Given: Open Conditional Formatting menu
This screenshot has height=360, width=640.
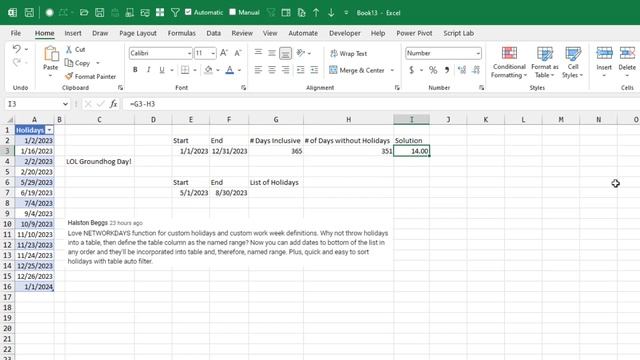Looking at the screenshot, I should (x=509, y=62).
